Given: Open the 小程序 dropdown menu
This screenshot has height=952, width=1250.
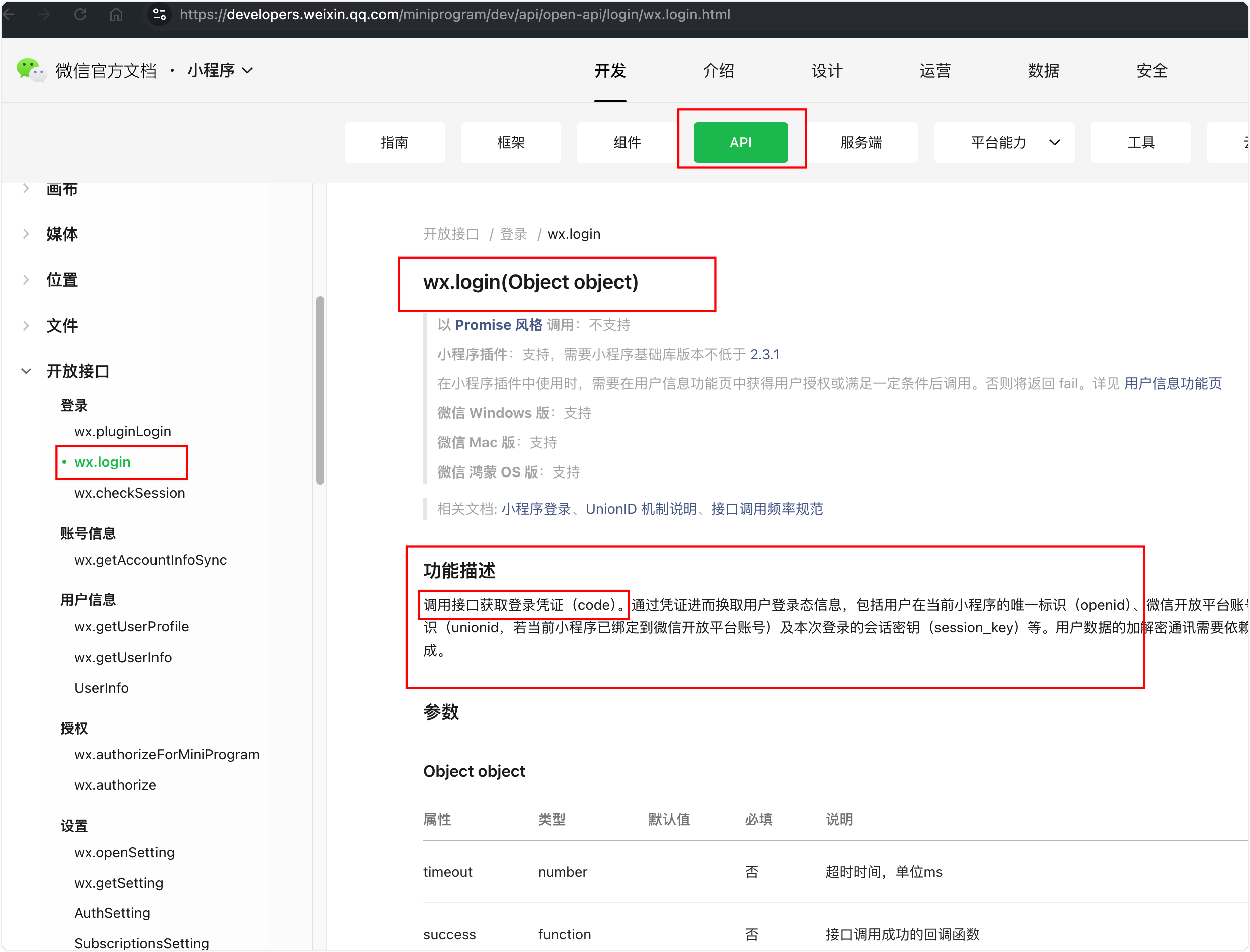Looking at the screenshot, I should [x=220, y=70].
